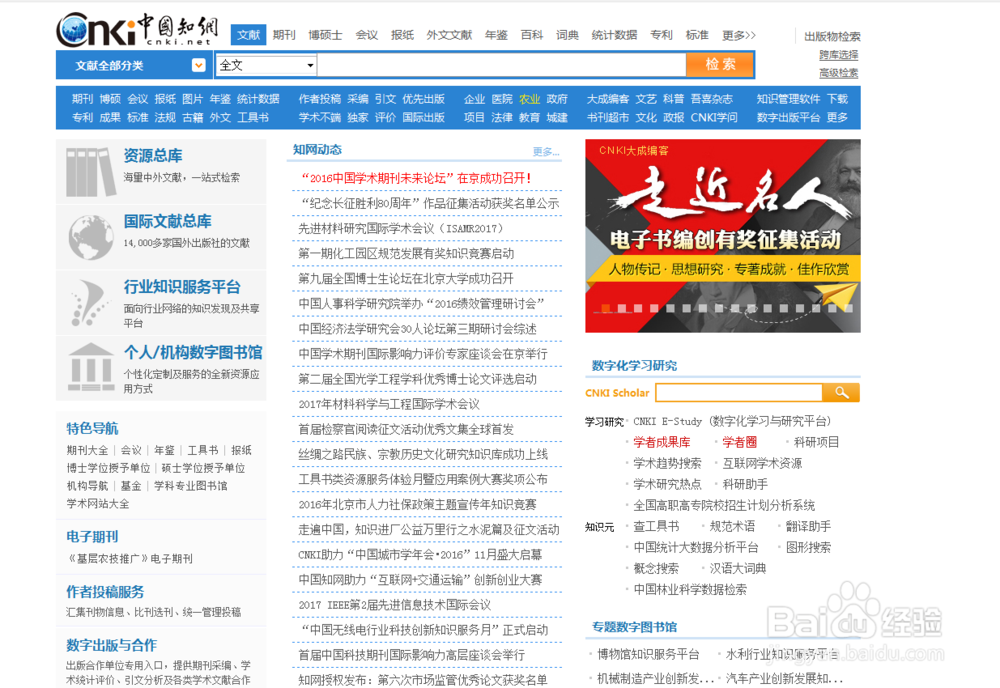The height and width of the screenshot is (688, 1000).
Task: Open 知识管理软件 navigation item
Action: point(788,99)
